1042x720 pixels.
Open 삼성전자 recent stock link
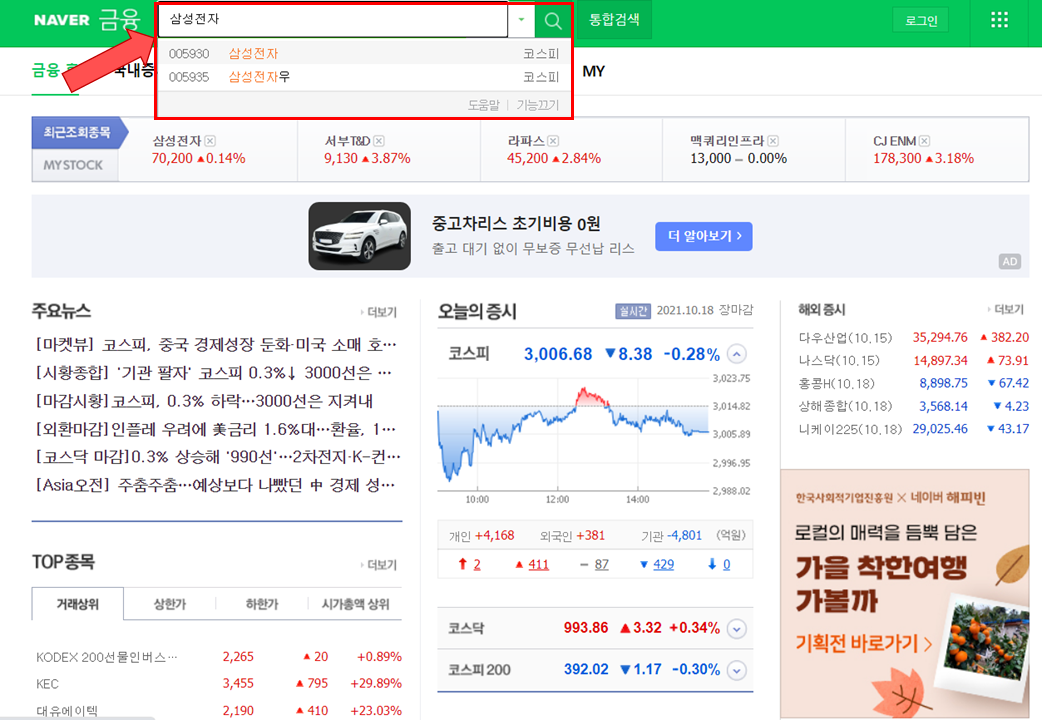pos(177,141)
